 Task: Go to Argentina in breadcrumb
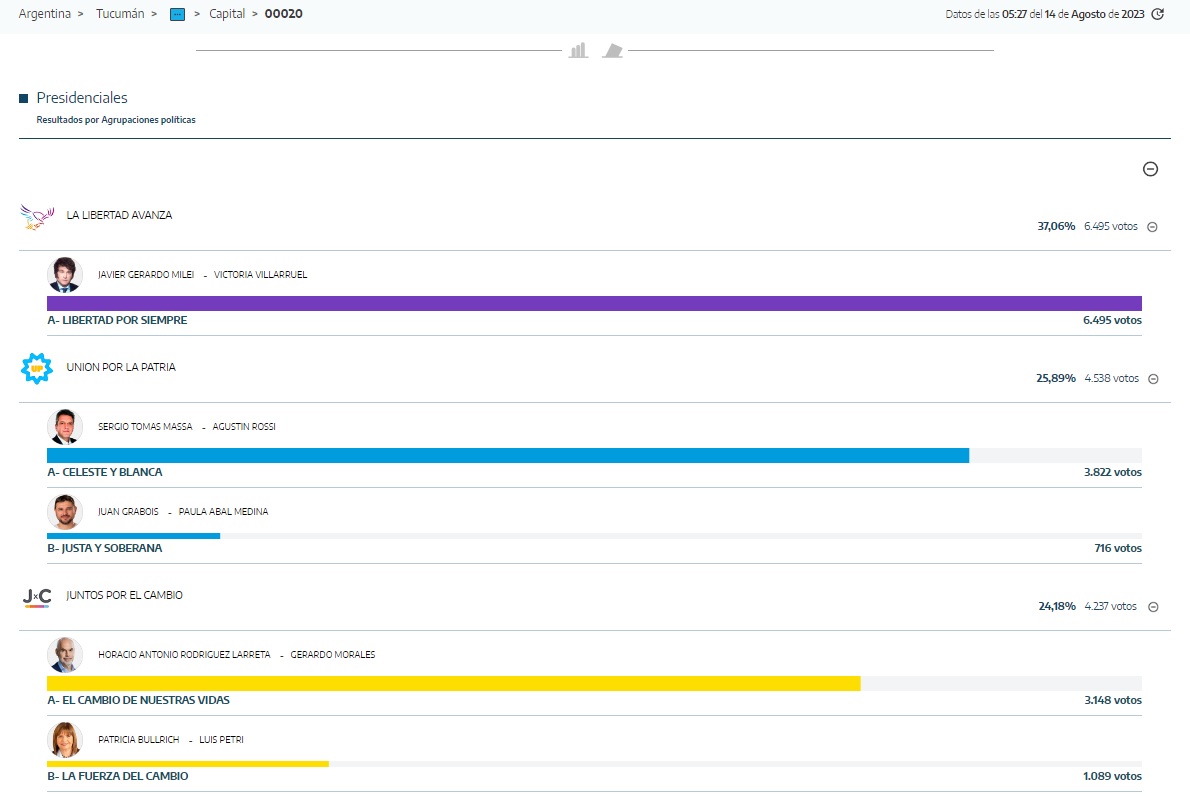pyautogui.click(x=45, y=14)
